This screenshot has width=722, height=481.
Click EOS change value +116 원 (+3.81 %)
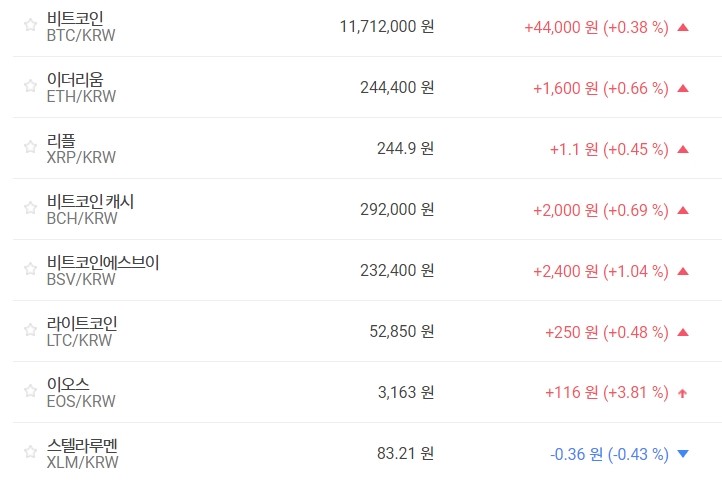(x=606, y=393)
